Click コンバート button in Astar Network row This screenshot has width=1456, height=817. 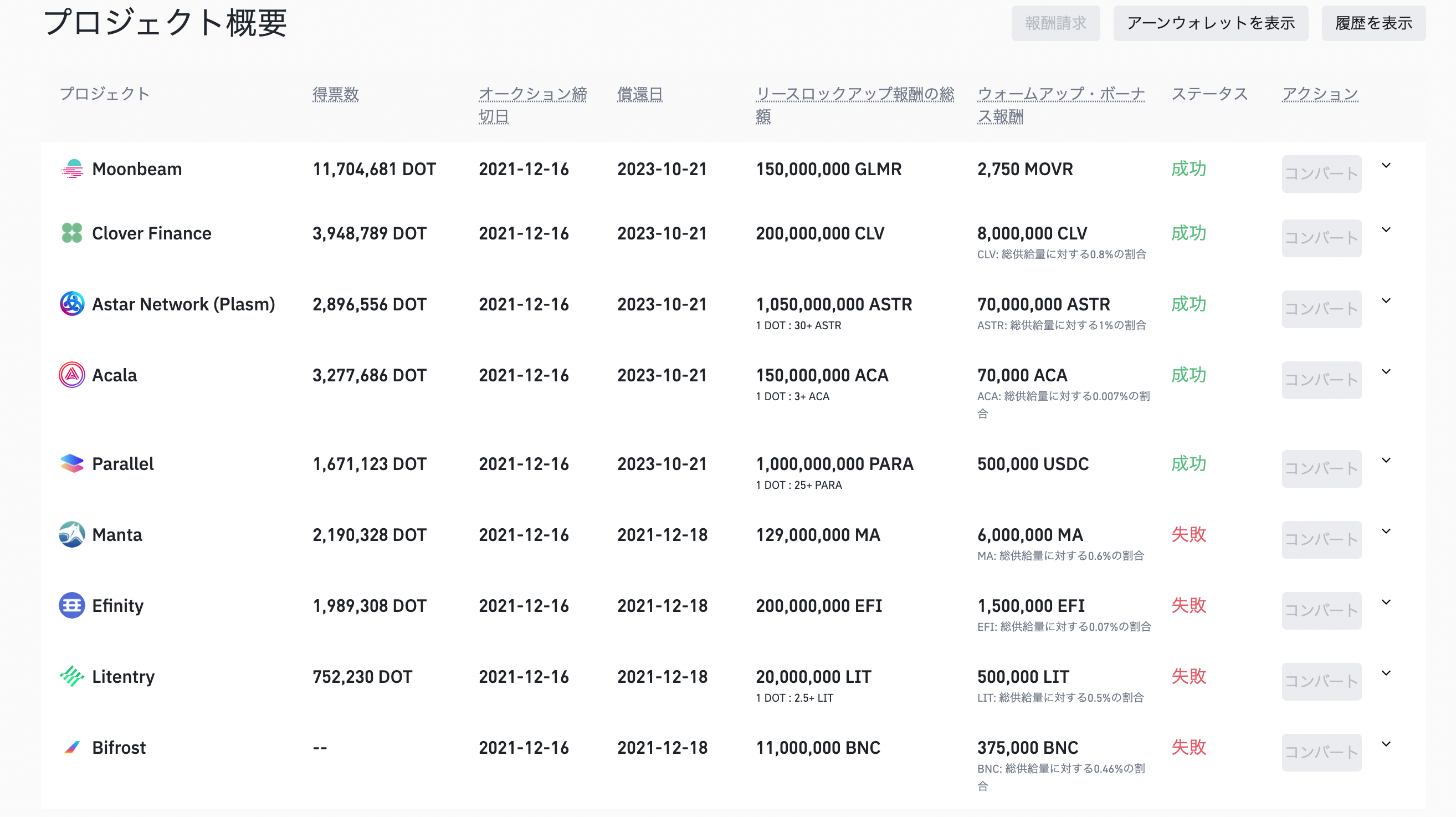coord(1321,309)
